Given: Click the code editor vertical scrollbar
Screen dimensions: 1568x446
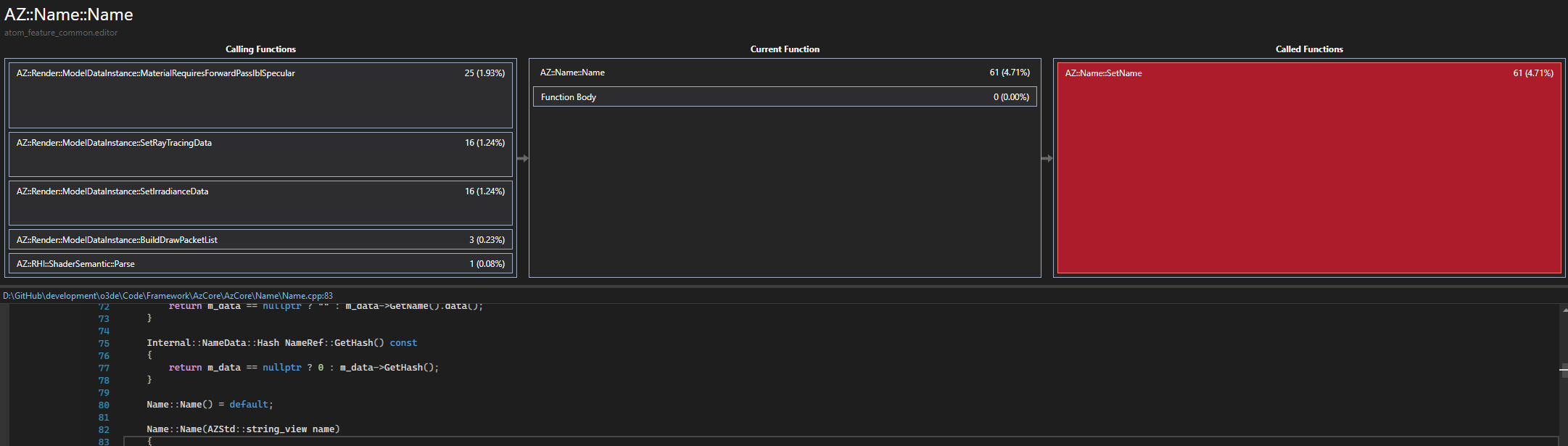Looking at the screenshot, I should (1563, 375).
